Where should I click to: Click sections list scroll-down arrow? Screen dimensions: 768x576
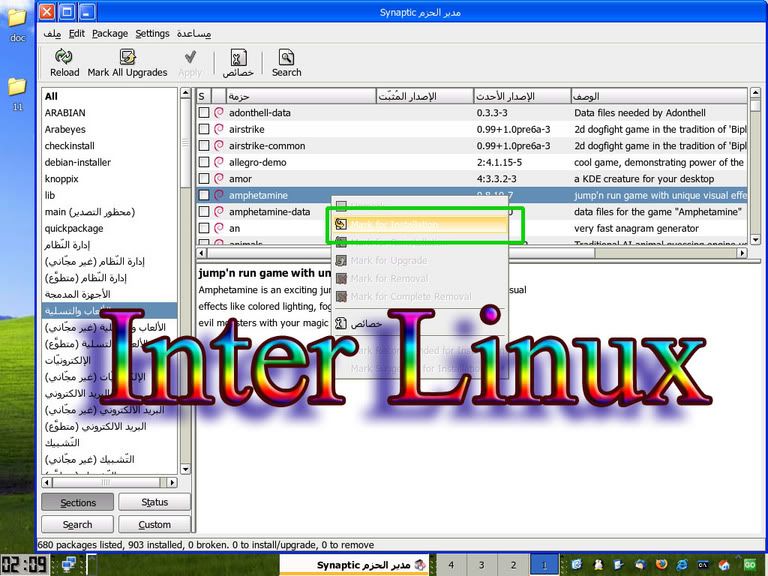tap(185, 469)
